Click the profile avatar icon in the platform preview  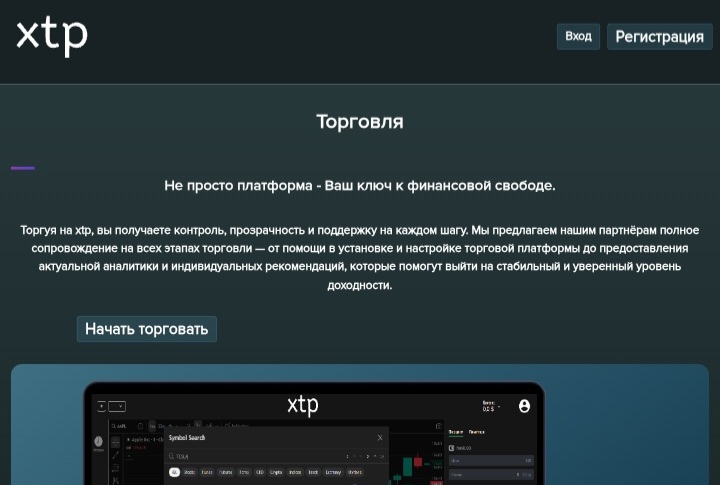click(x=524, y=406)
